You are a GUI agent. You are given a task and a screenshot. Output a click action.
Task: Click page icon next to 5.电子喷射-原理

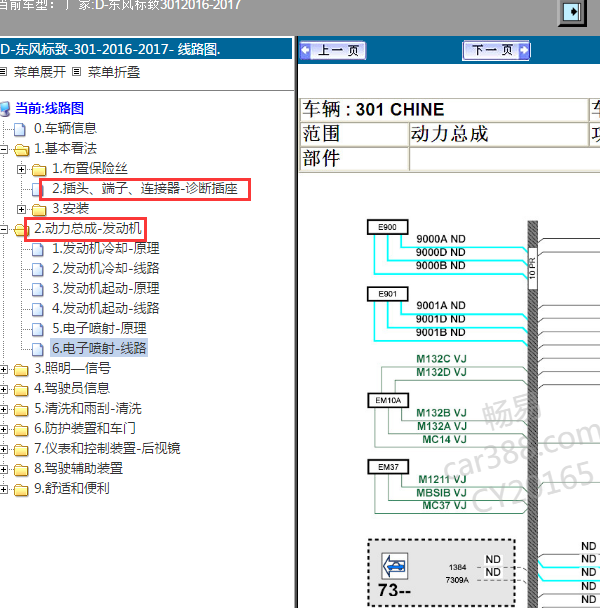click(38, 330)
